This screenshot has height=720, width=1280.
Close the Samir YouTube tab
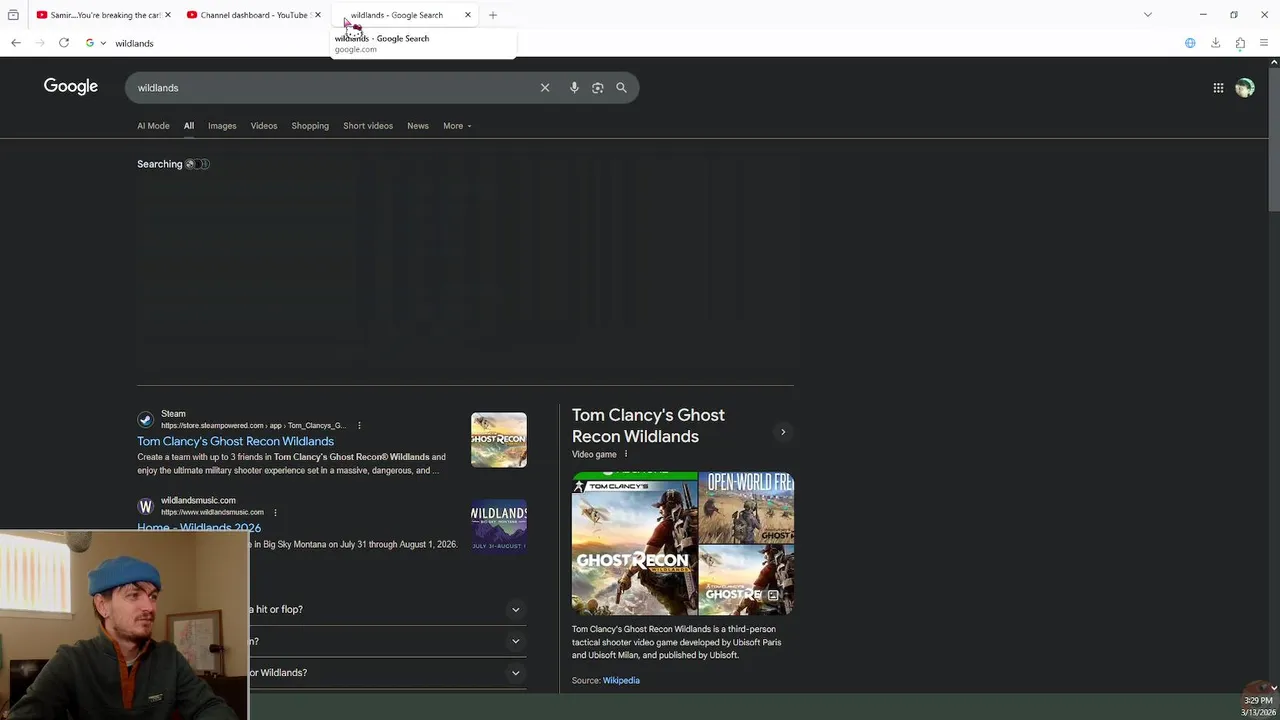[x=168, y=15]
